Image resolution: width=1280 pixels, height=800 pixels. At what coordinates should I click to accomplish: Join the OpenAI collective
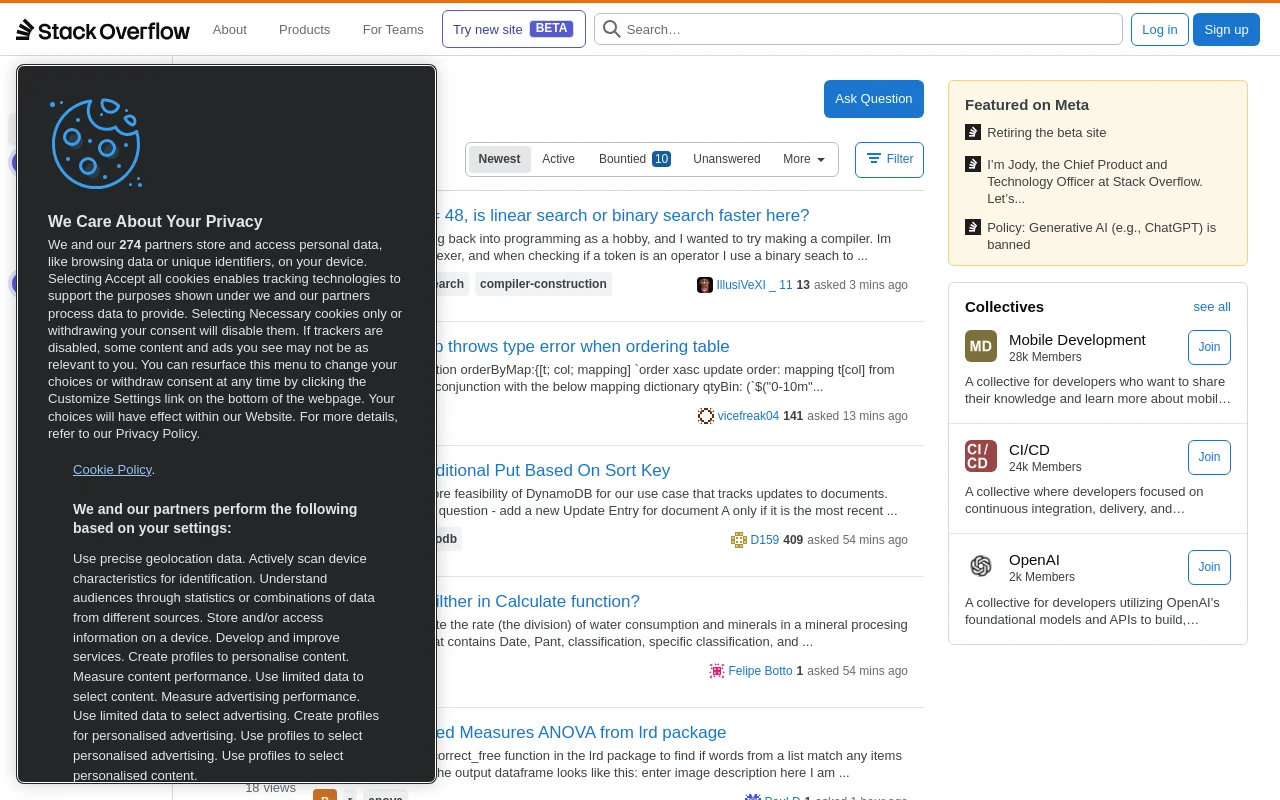coord(1209,567)
